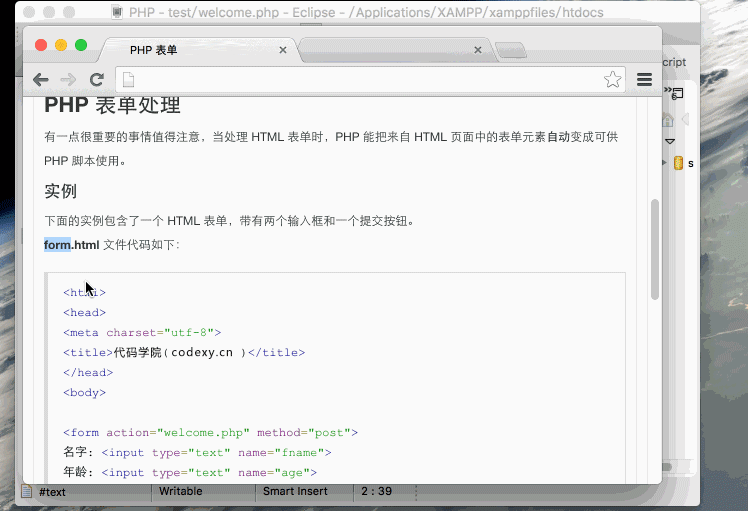
Task: Bookmark this page with the star icon
Action: click(x=613, y=79)
